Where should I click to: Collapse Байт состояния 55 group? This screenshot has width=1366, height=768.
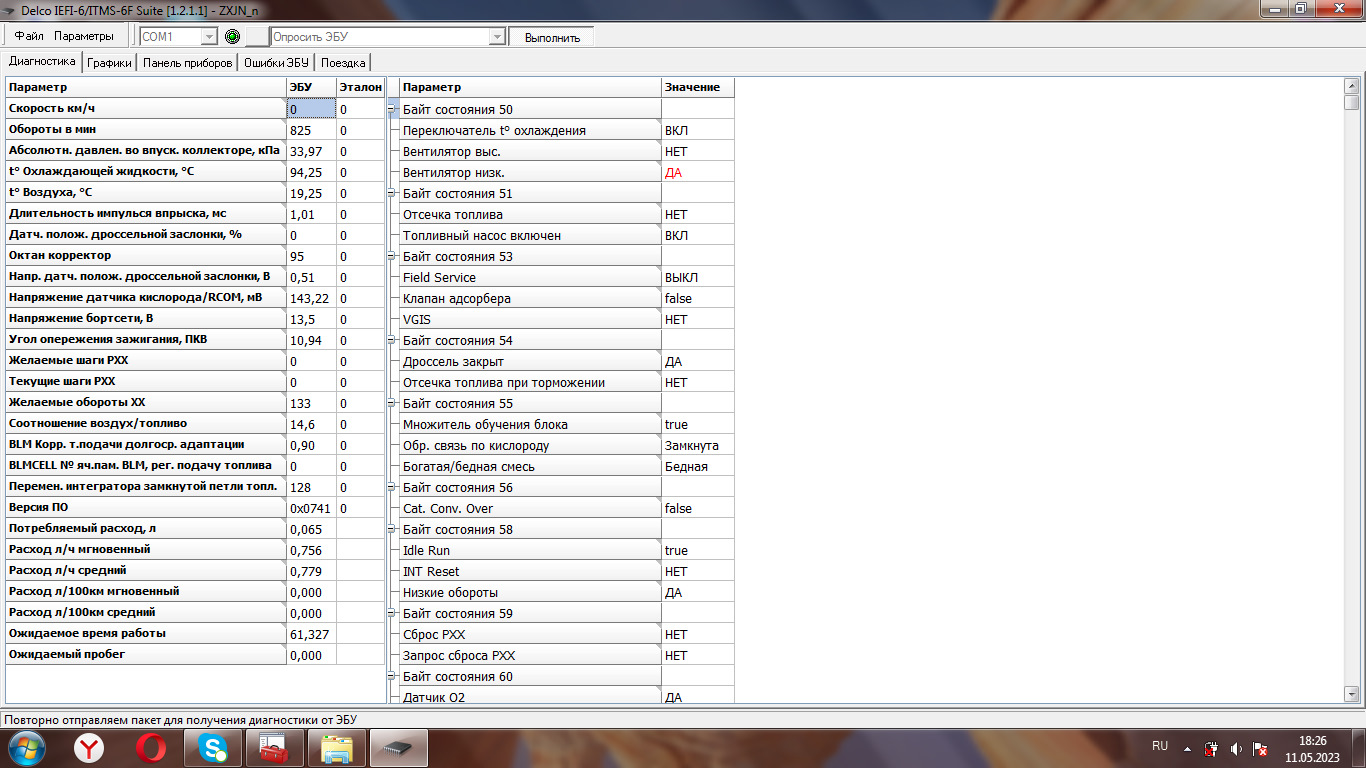tap(392, 404)
